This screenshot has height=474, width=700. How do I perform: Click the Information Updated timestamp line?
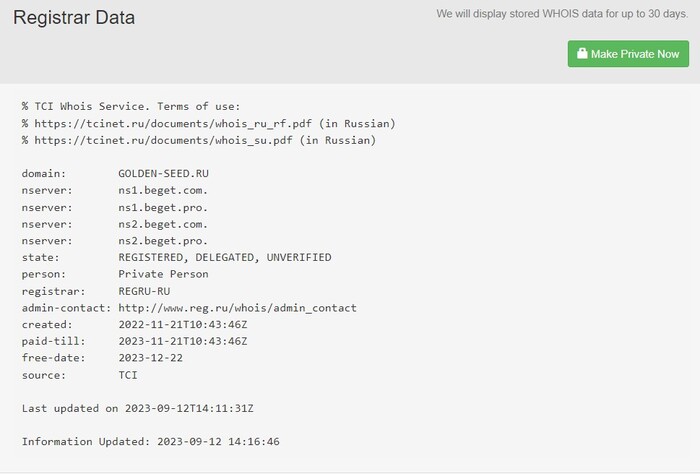tap(150, 442)
